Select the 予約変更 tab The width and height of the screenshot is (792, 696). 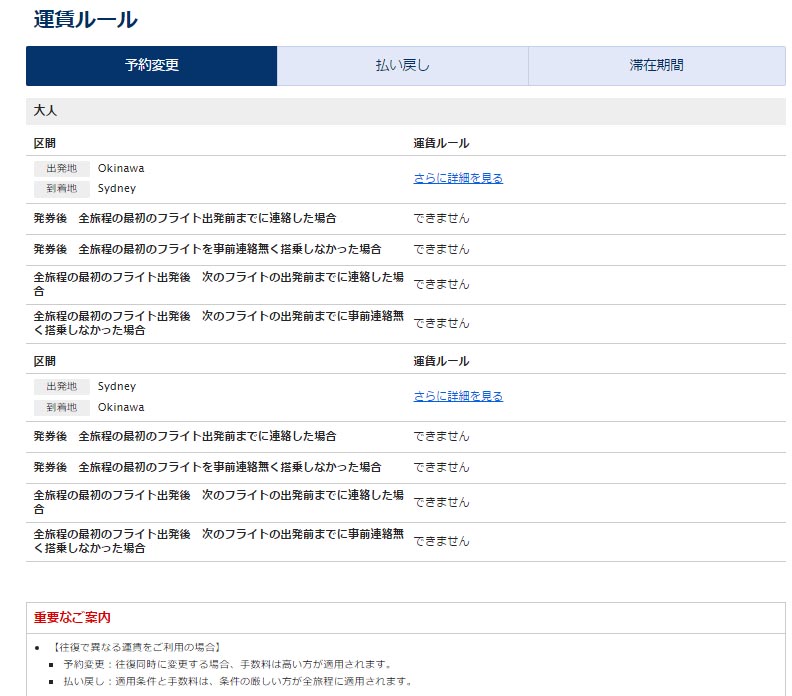(x=151, y=66)
